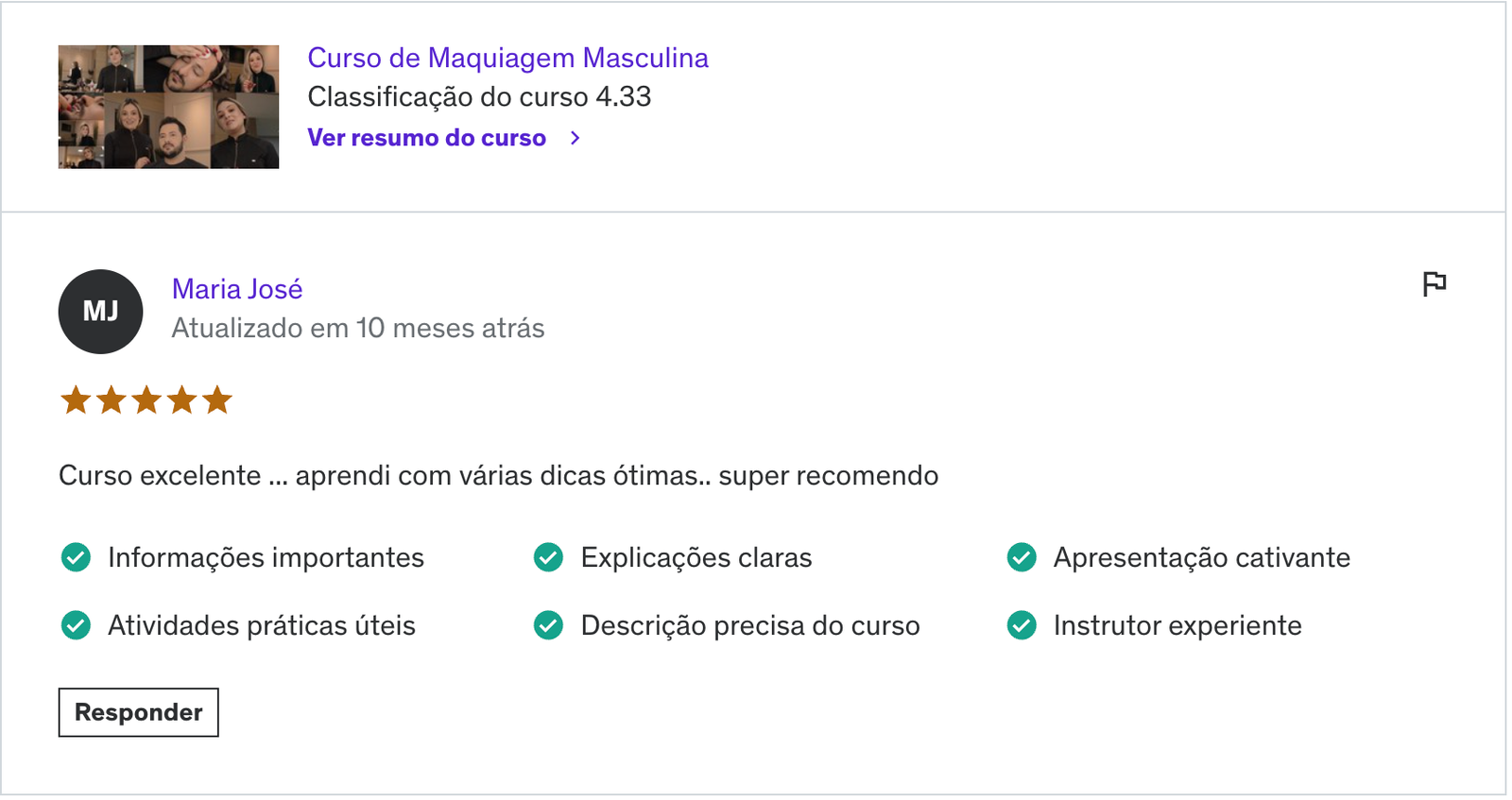Open Maria José's profile name link
This screenshot has width=1512, height=800.
237,289
